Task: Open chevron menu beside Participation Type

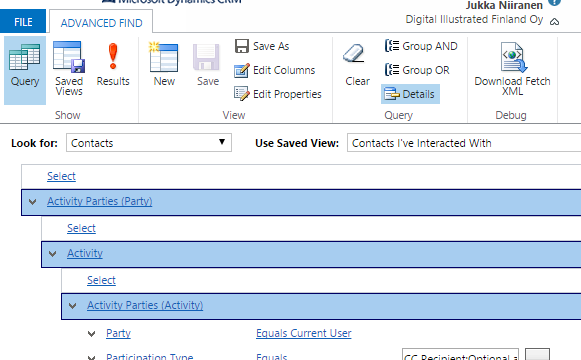Action: pos(92,357)
